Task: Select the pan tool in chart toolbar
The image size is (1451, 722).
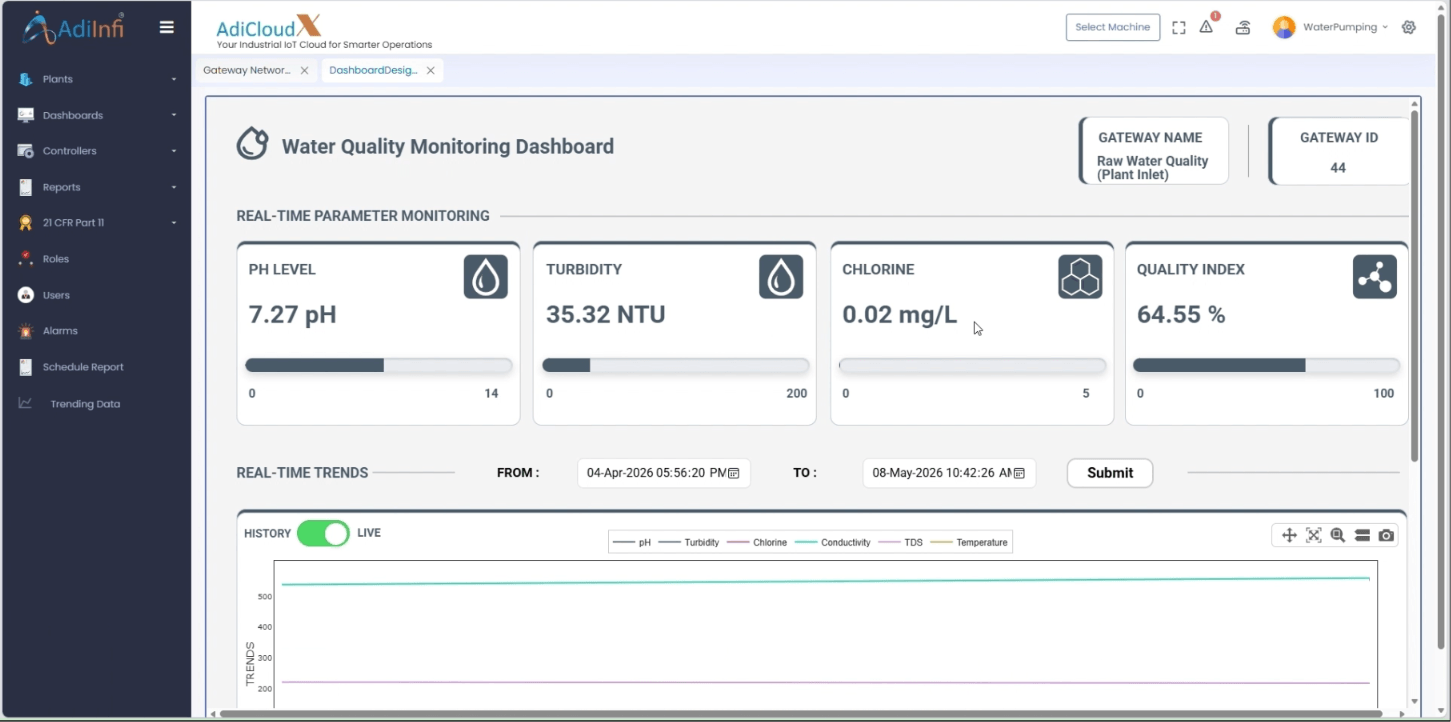Action: (1289, 536)
